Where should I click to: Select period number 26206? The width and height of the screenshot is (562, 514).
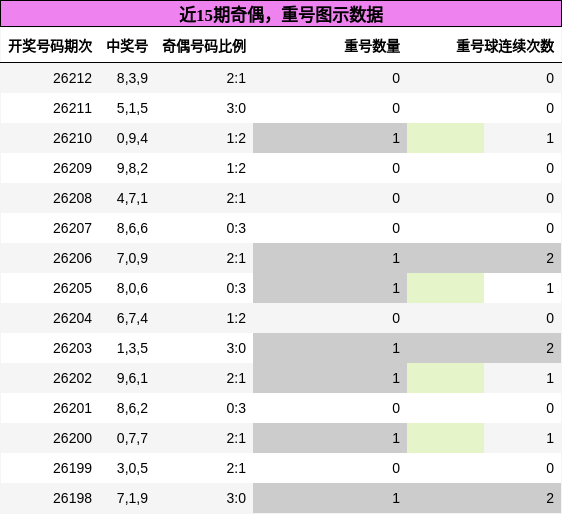pos(72,258)
